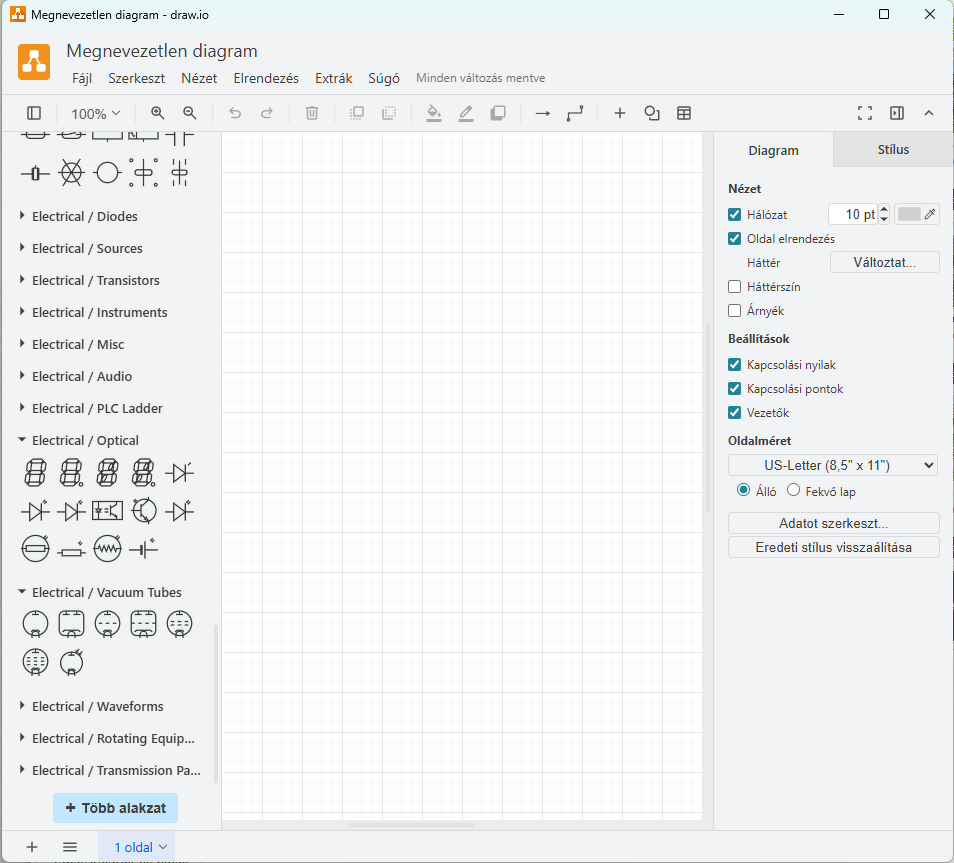Click the bring to front icon

(x=357, y=113)
